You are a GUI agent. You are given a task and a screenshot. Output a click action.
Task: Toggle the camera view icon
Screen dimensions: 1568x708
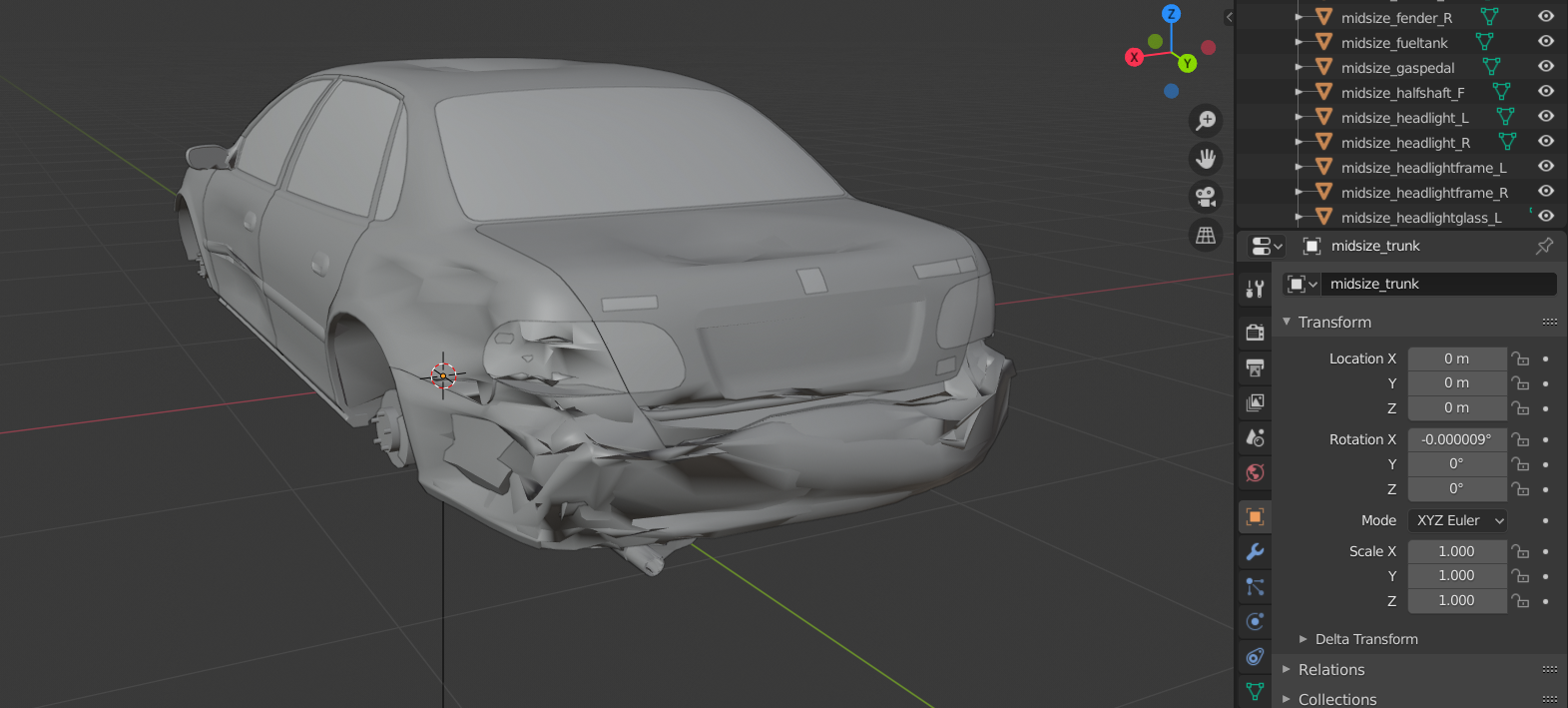[1206, 197]
